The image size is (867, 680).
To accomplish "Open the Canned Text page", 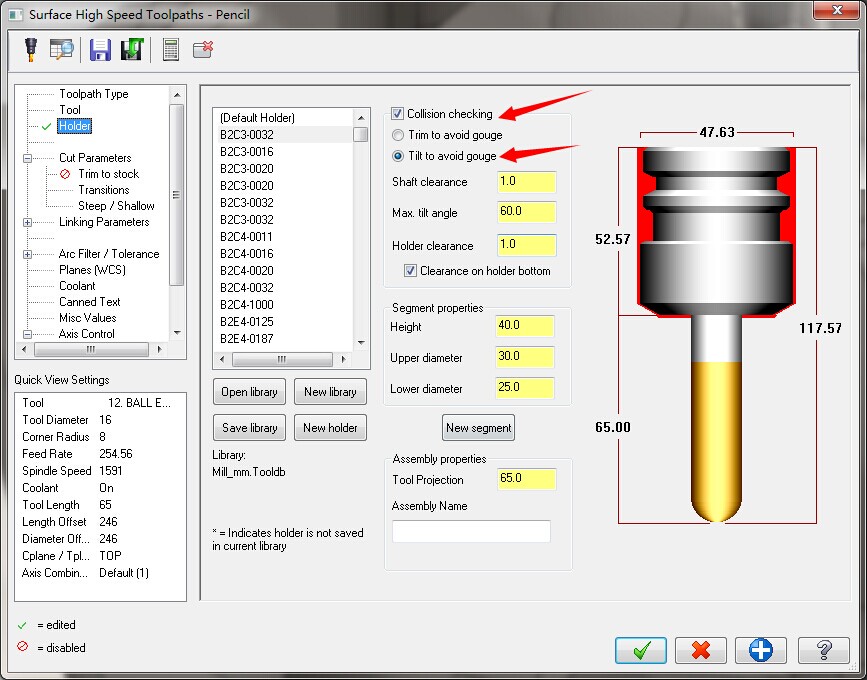I will [90, 302].
